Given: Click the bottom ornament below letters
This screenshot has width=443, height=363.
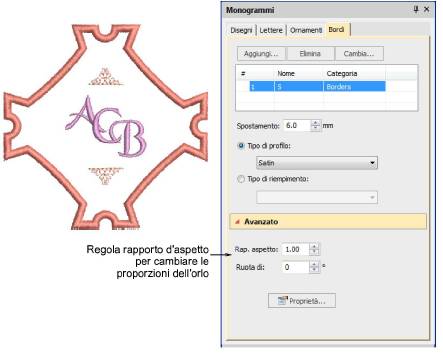Looking at the screenshot, I should (x=106, y=176).
